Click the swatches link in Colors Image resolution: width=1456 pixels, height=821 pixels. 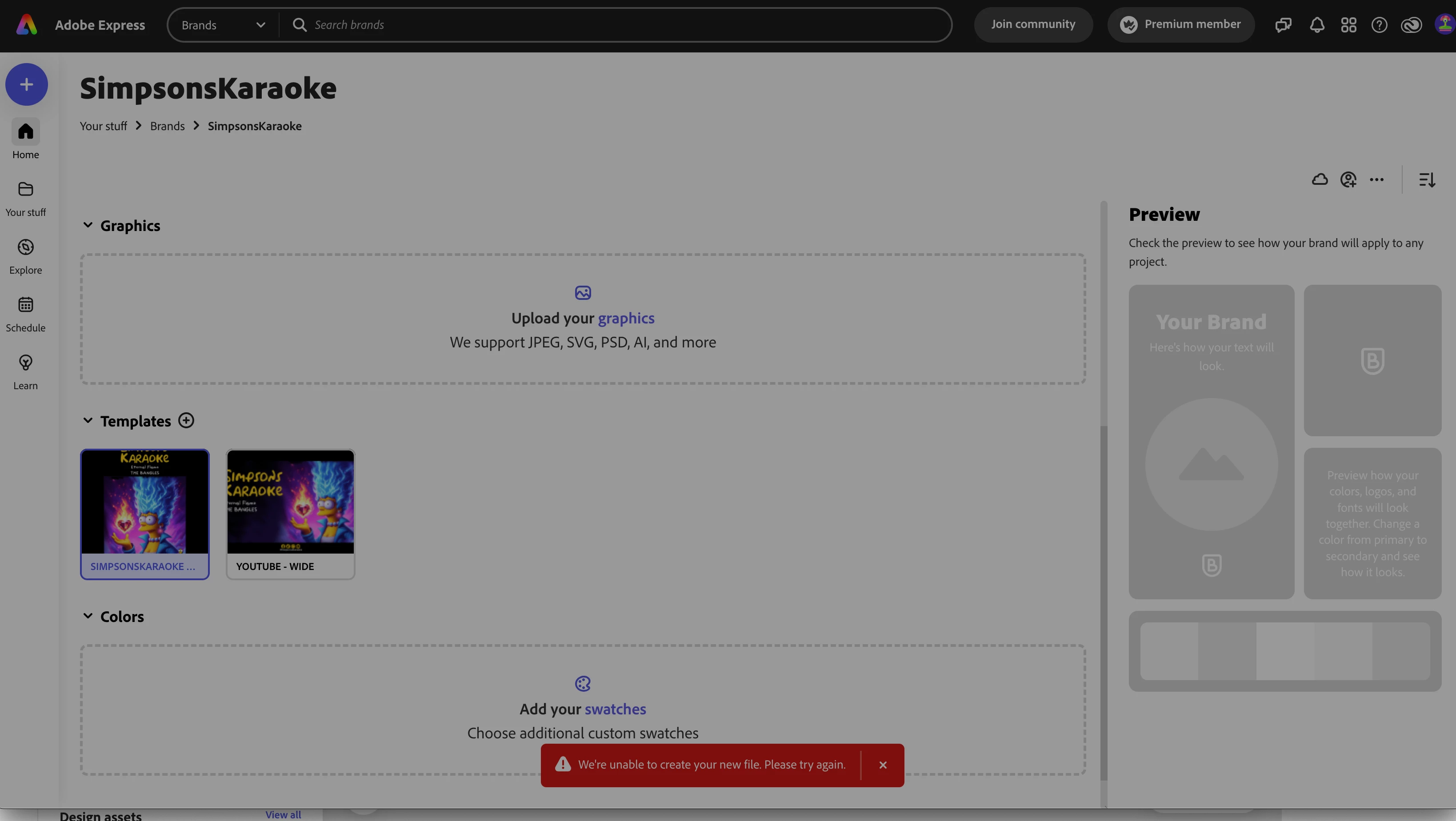pyautogui.click(x=615, y=709)
